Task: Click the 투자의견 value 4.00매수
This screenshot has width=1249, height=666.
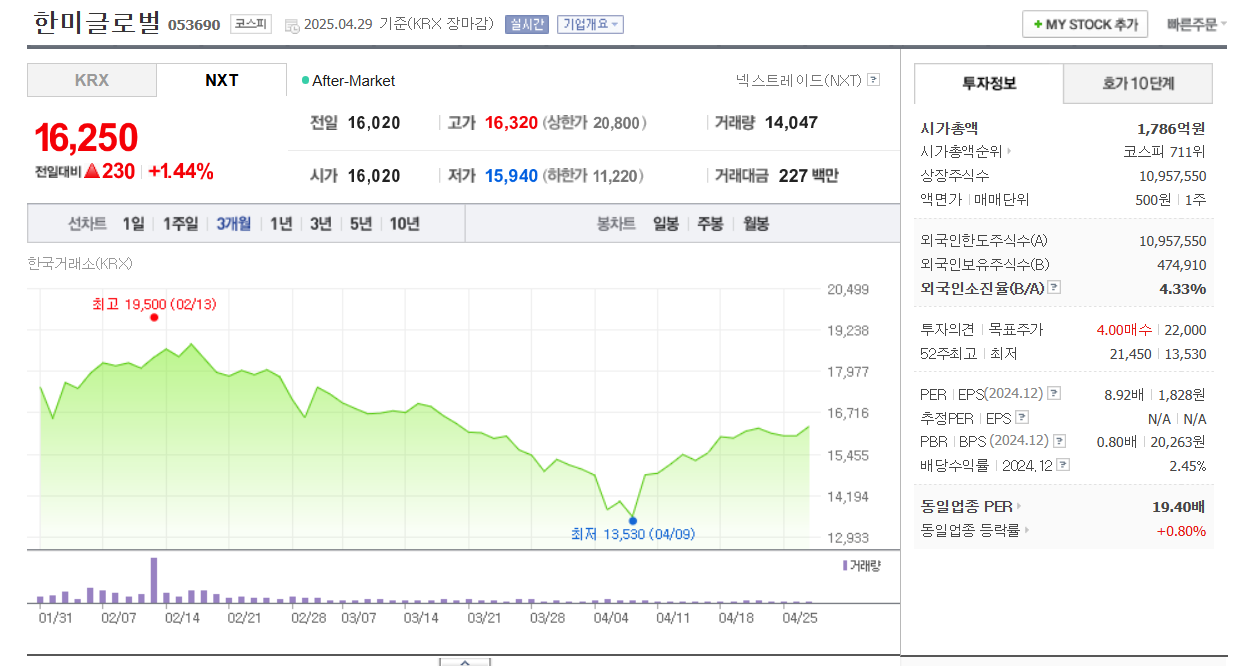Action: point(1124,330)
